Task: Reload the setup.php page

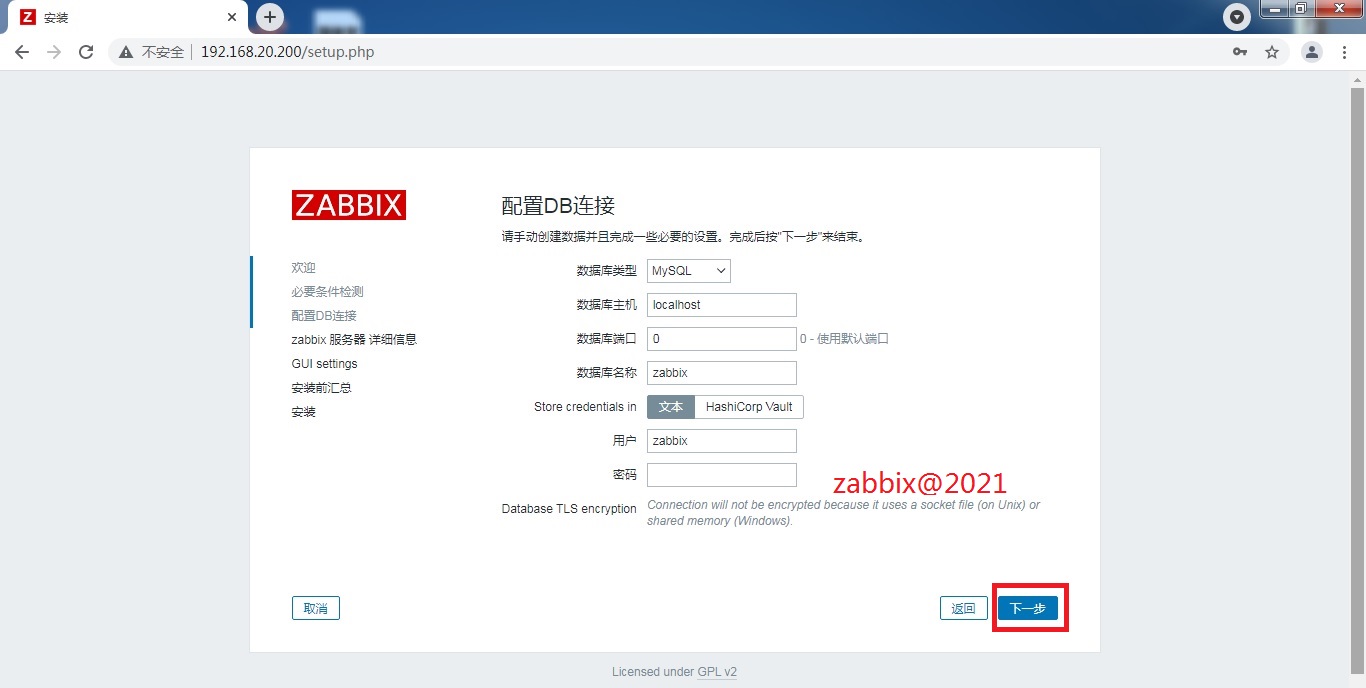Action: click(x=86, y=52)
